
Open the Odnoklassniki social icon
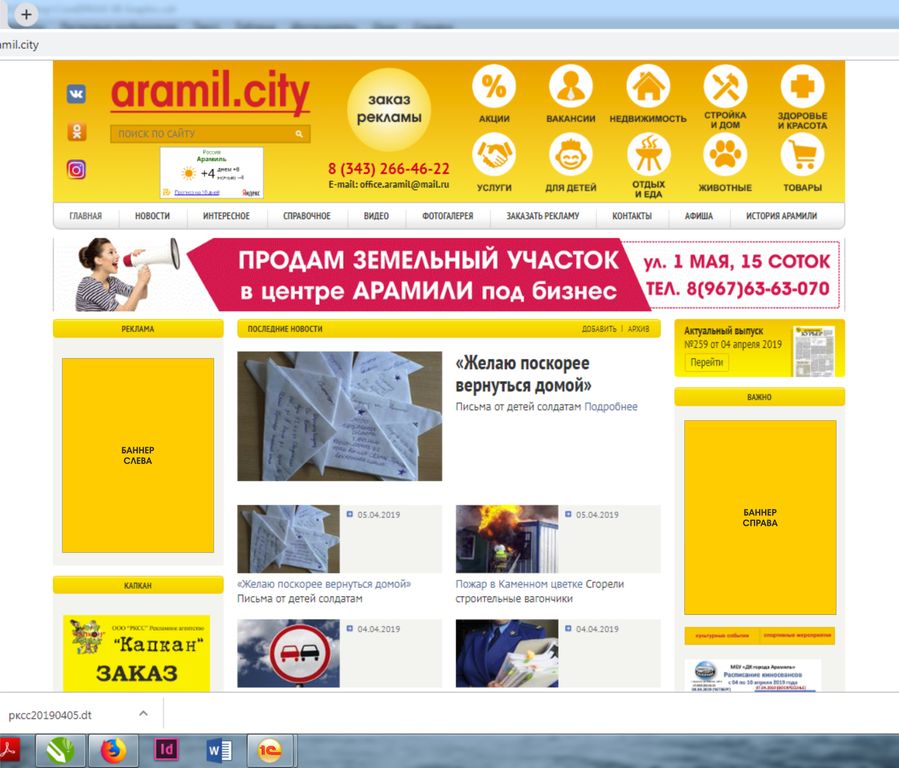[76, 131]
